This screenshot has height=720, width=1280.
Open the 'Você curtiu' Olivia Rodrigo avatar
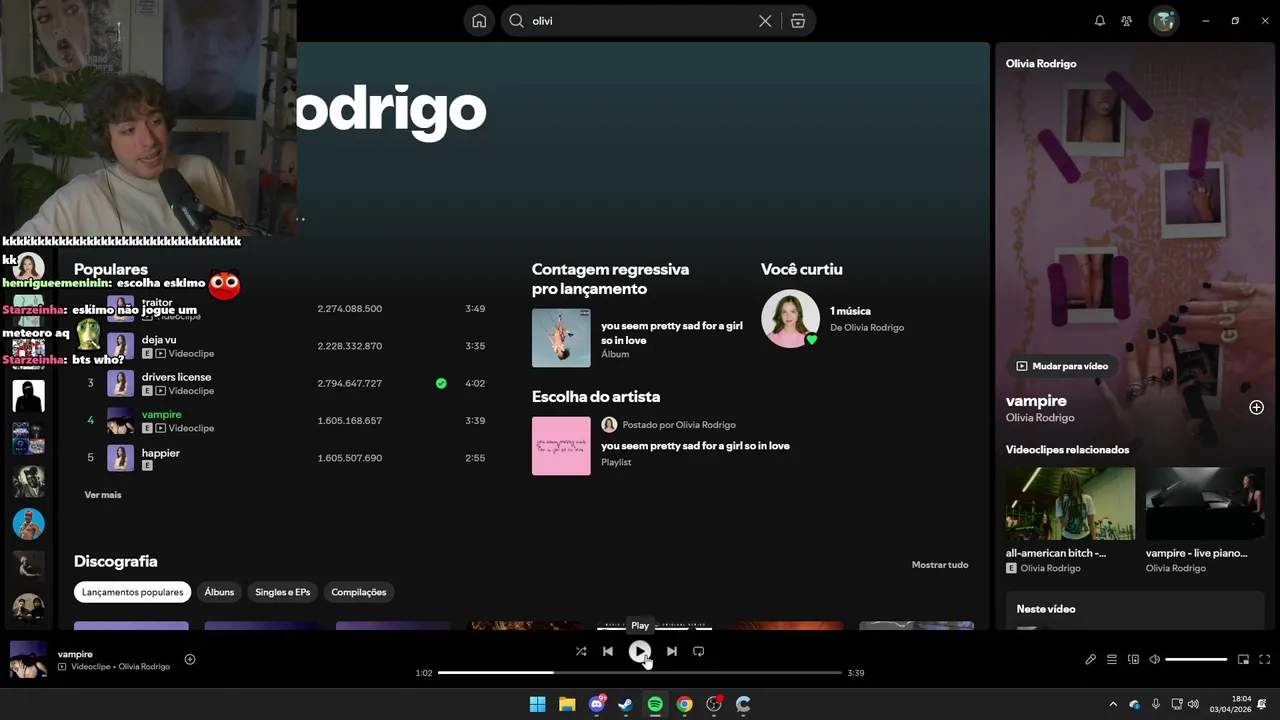point(790,319)
